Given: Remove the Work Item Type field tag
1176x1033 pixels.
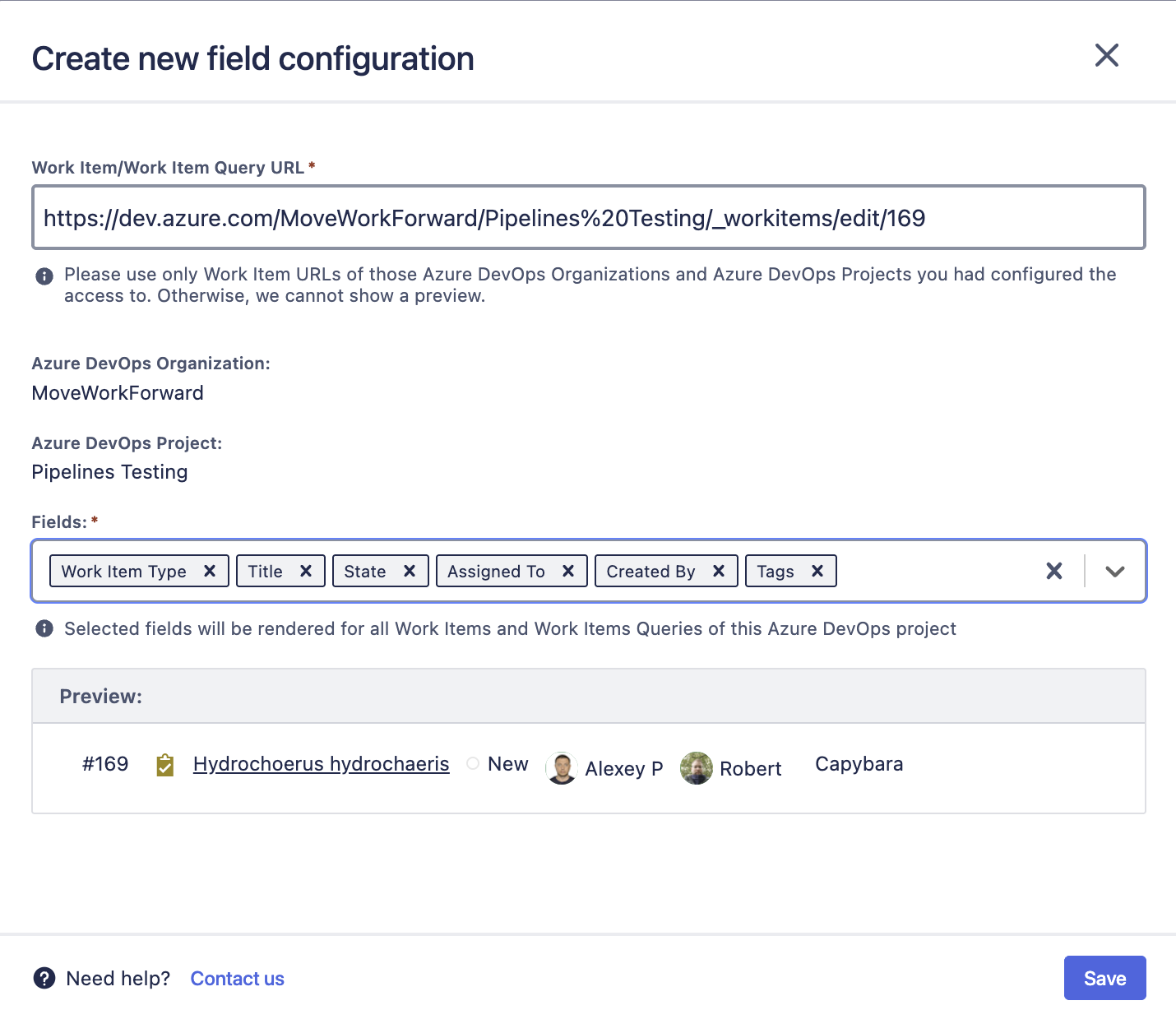Looking at the screenshot, I should coord(210,571).
